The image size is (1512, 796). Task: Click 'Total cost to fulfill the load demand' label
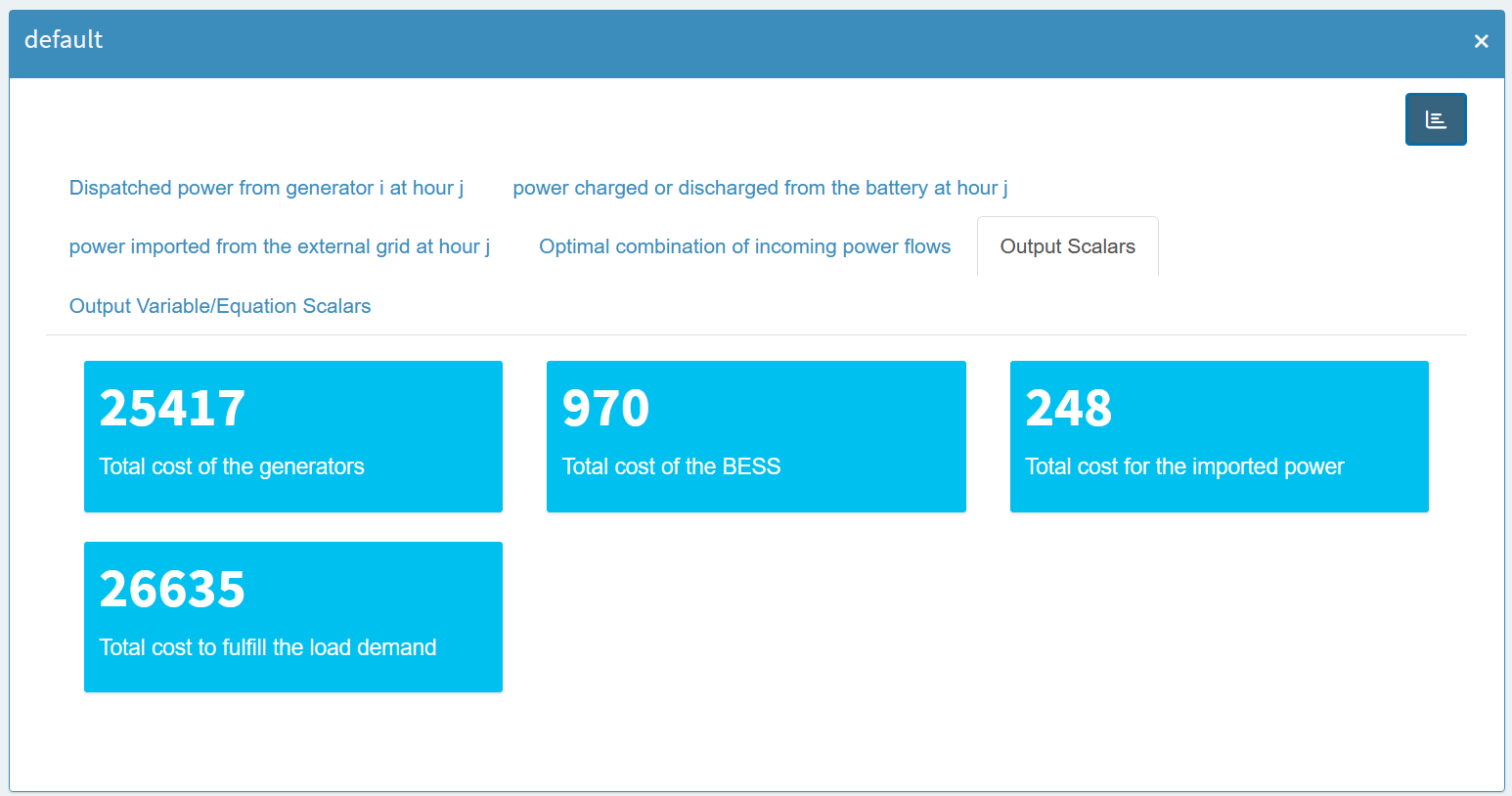268,647
